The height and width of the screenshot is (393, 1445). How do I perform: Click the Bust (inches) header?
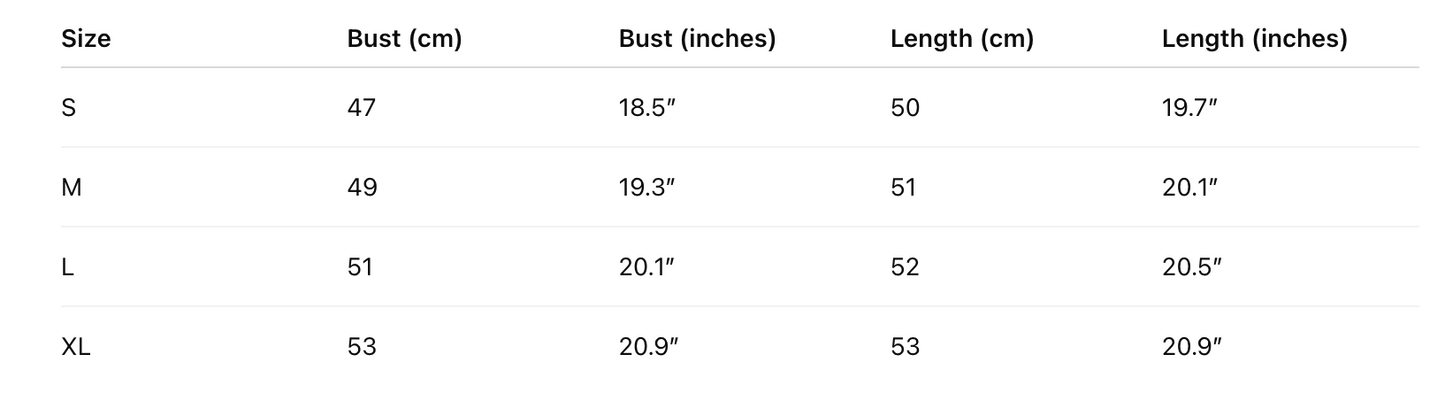pos(697,39)
